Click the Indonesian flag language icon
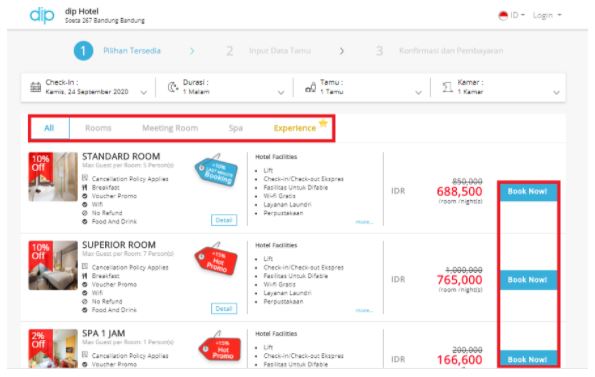 [x=503, y=16]
